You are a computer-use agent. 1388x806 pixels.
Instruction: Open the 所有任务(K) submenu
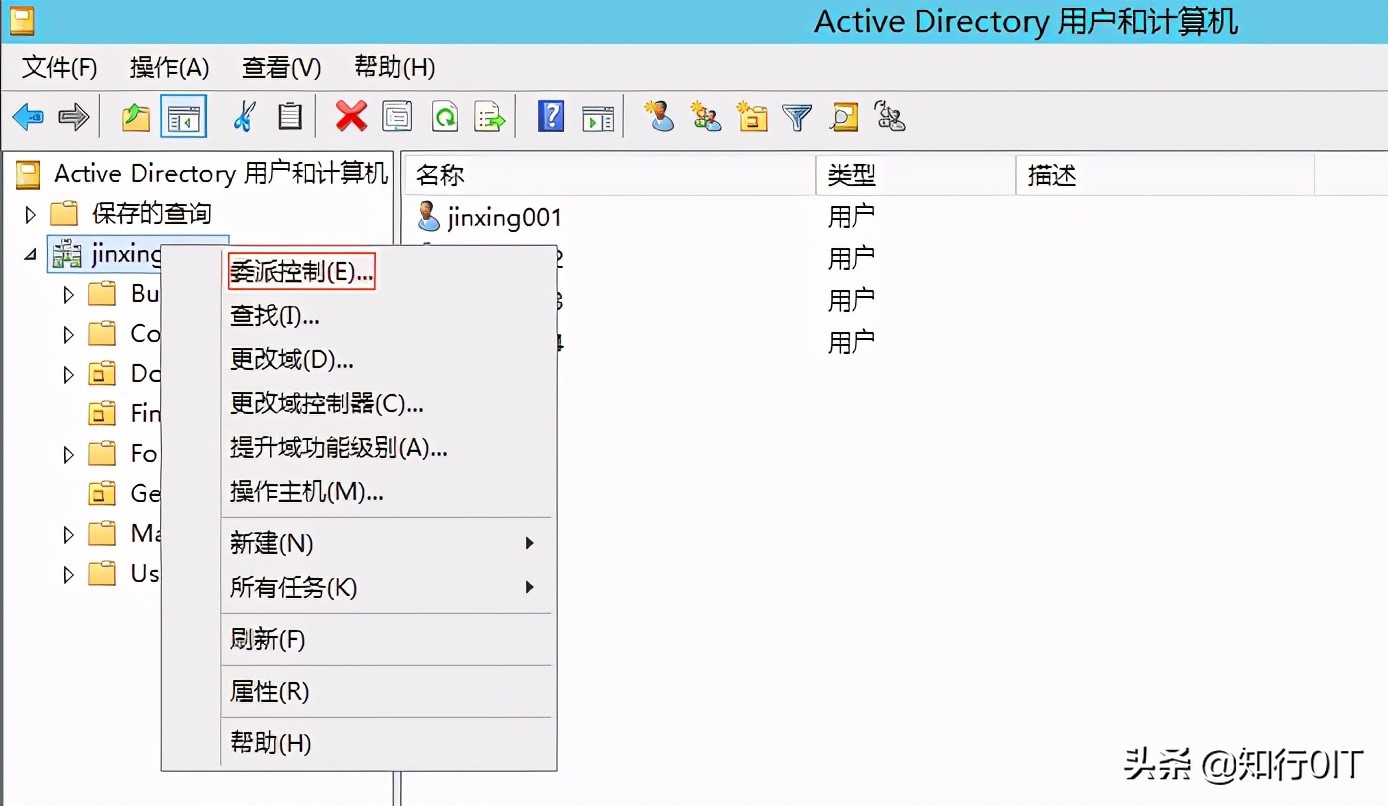point(388,587)
